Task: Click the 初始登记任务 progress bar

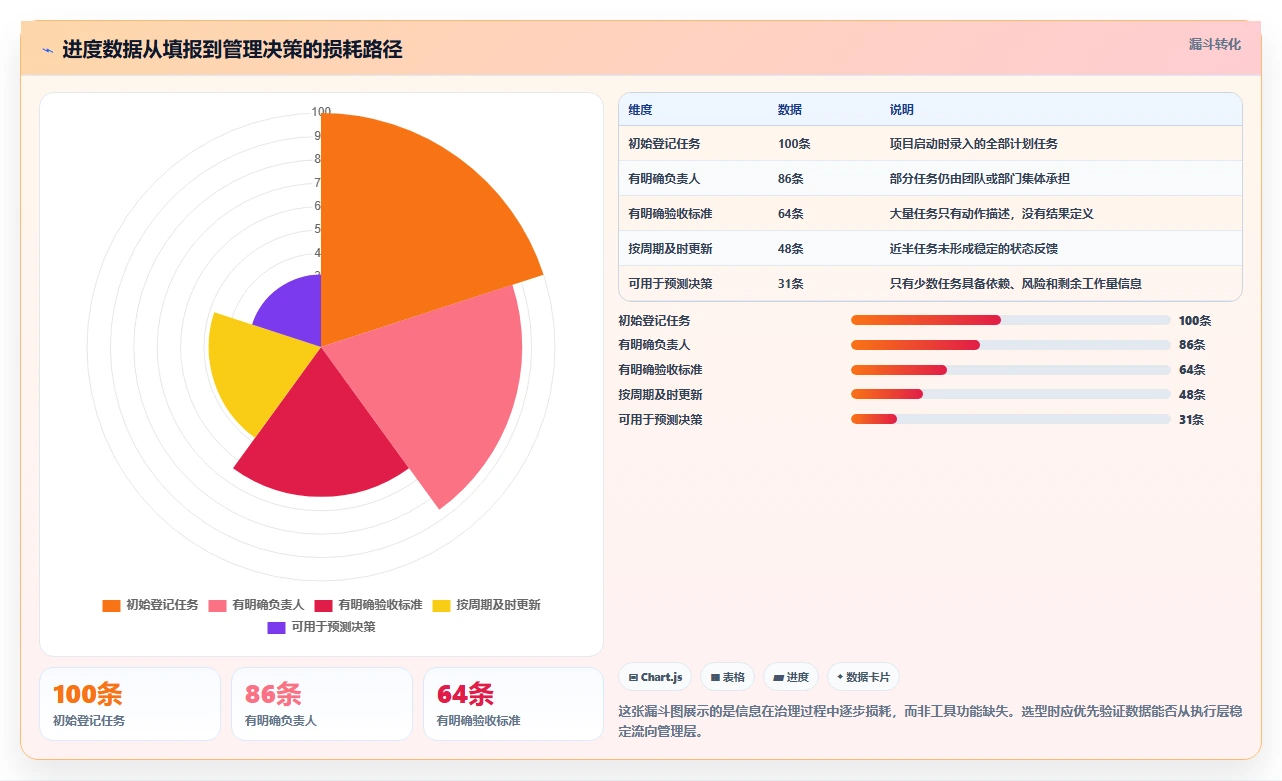Action: click(x=1010, y=320)
